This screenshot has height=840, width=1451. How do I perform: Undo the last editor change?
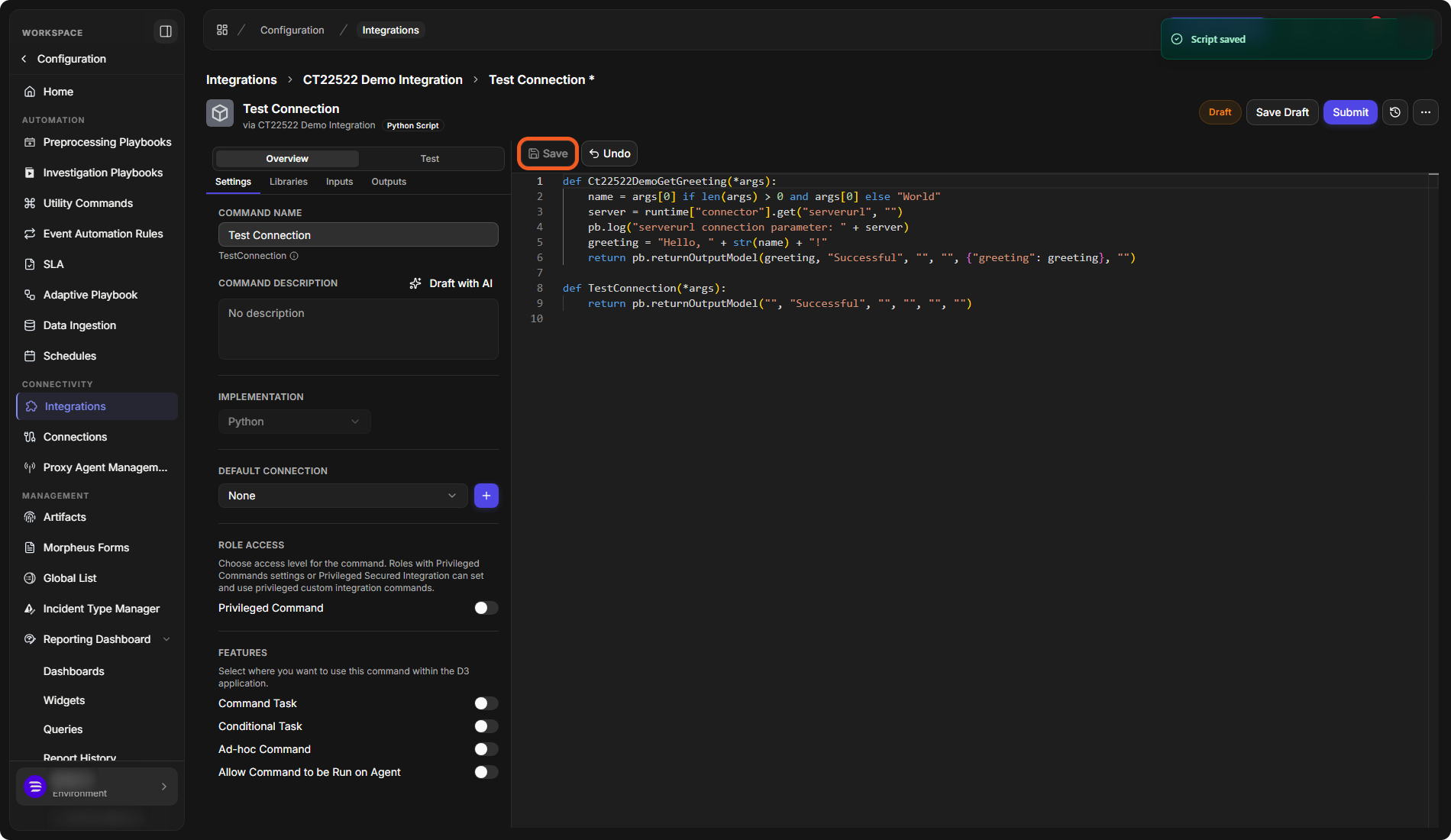(609, 153)
